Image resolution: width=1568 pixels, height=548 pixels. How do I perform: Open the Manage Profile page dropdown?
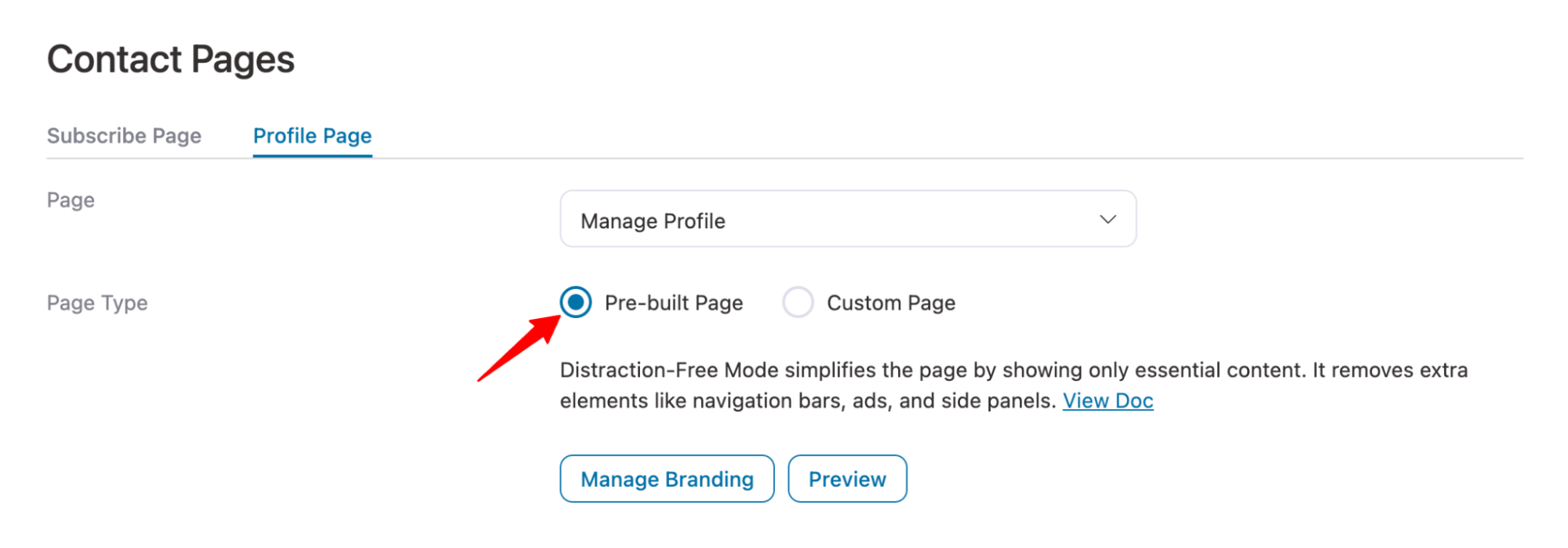click(847, 219)
